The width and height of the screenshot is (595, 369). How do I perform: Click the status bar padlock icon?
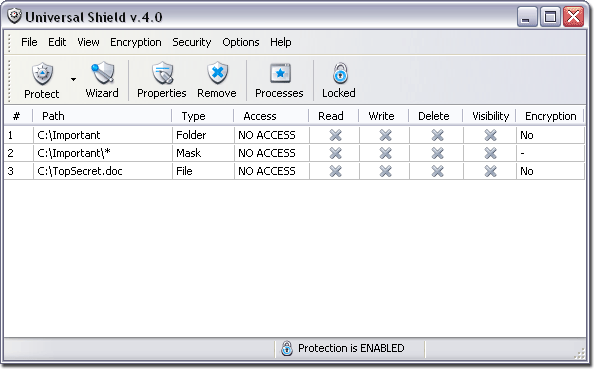click(287, 348)
